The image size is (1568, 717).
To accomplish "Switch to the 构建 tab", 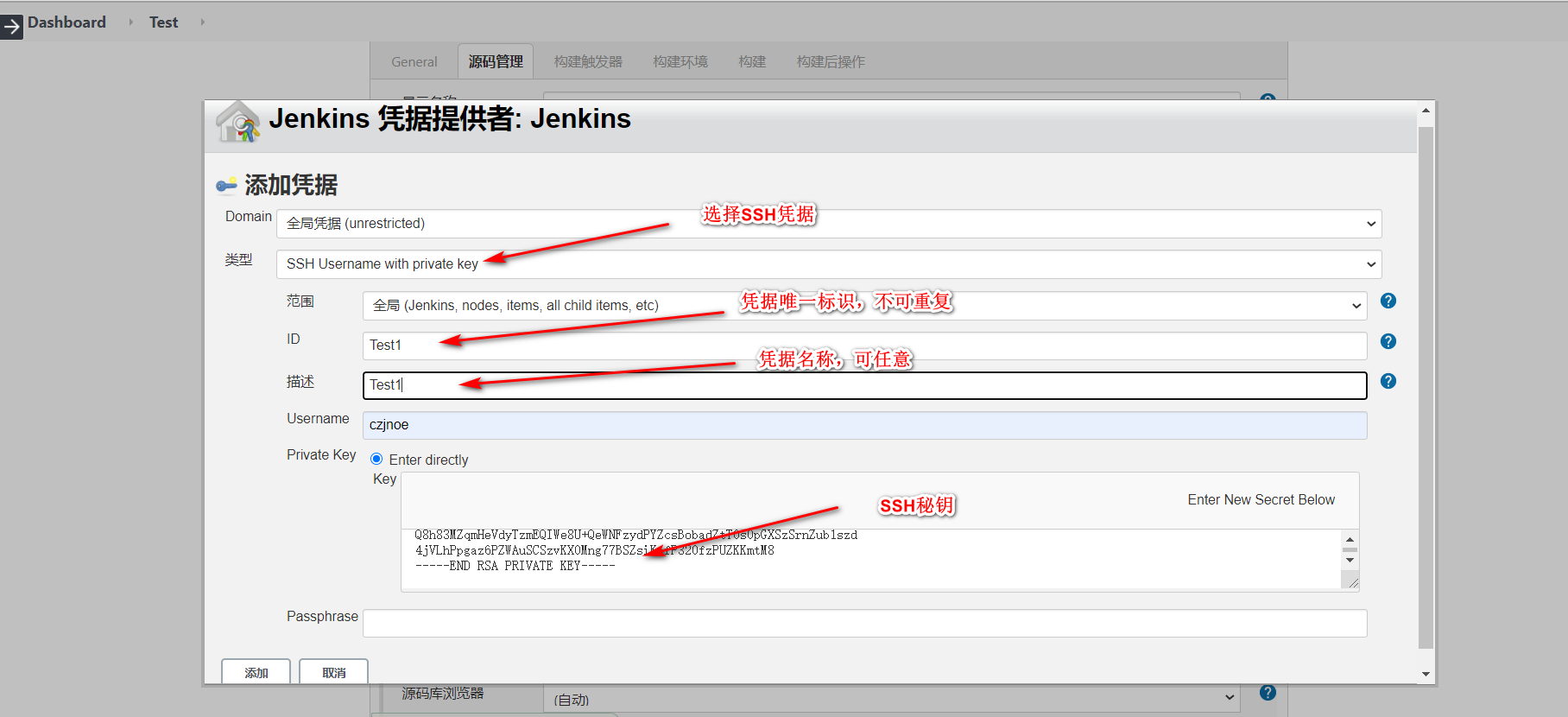I will coord(752,62).
